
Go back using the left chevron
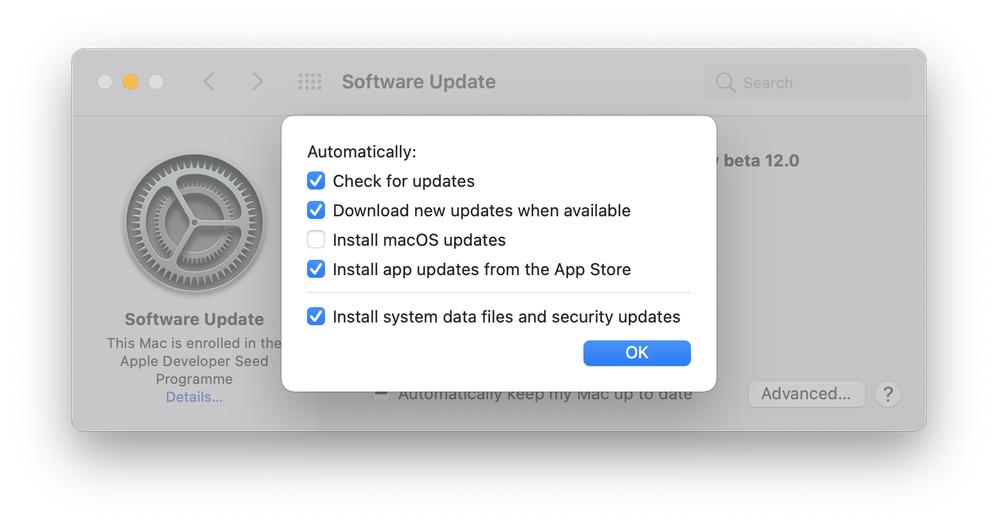[x=209, y=82]
